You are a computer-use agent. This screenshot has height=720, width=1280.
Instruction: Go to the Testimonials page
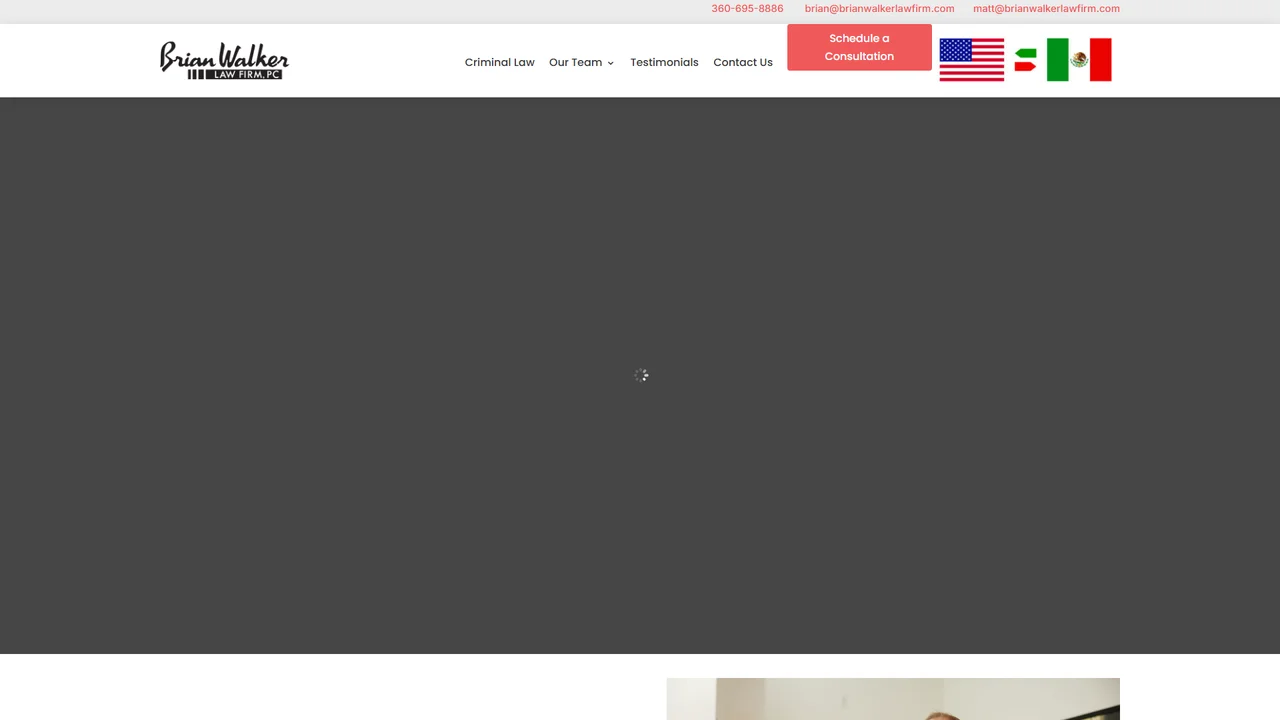tap(664, 62)
